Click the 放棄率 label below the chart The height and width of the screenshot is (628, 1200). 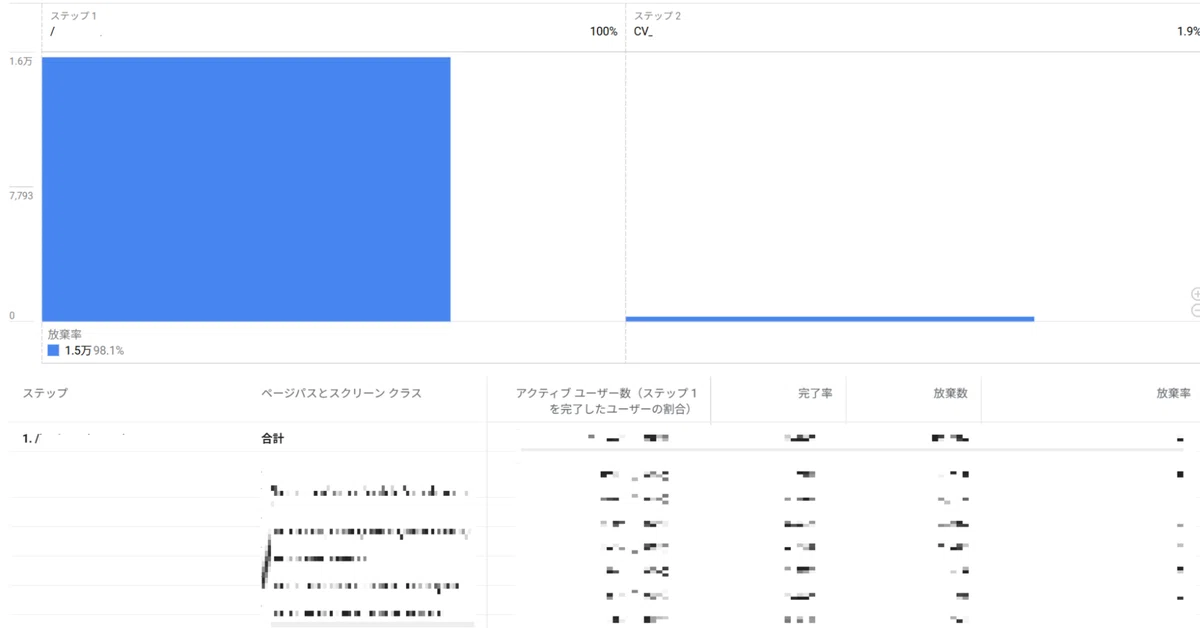click(x=64, y=334)
